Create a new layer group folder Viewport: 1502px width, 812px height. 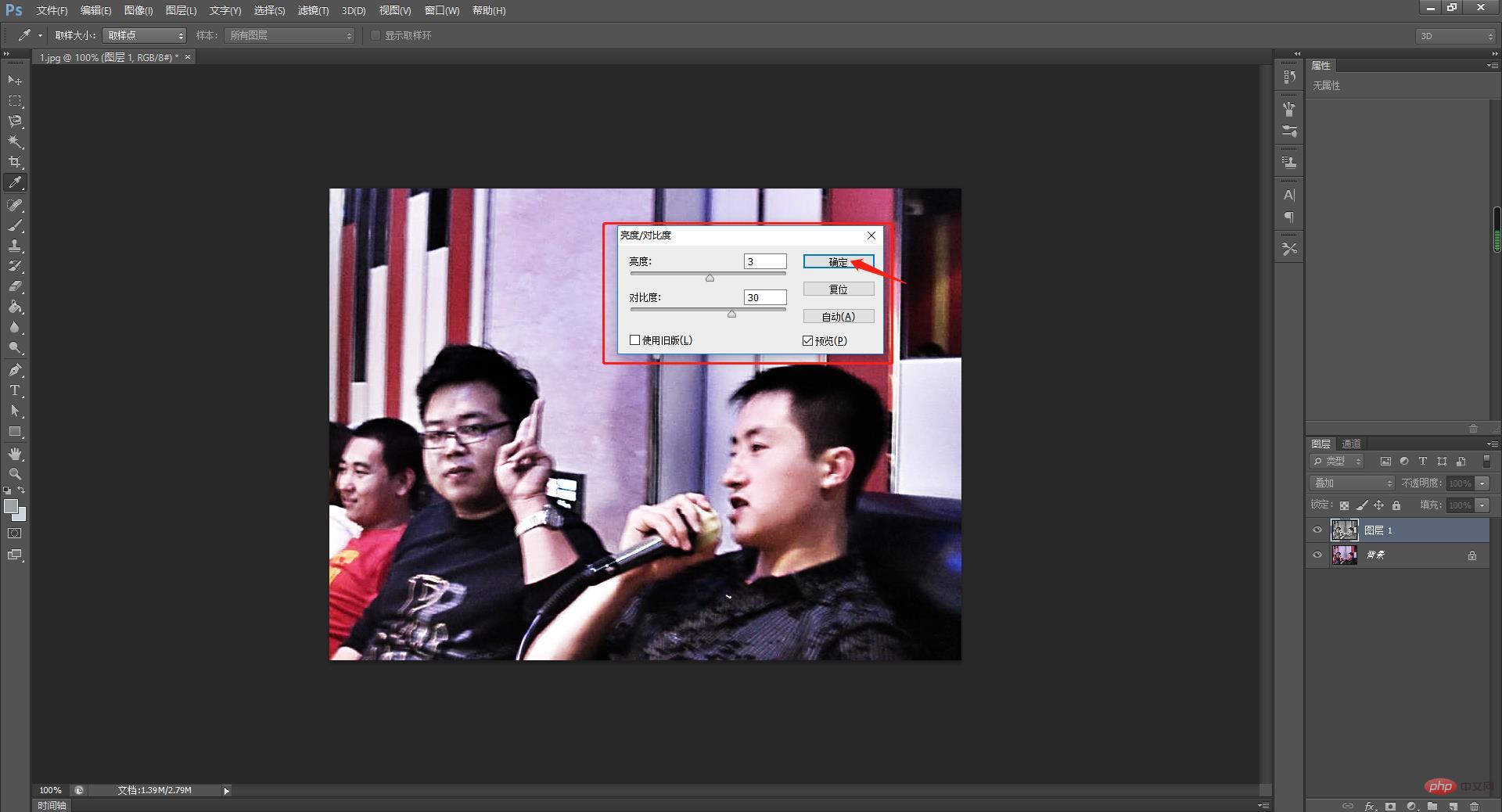(1432, 806)
